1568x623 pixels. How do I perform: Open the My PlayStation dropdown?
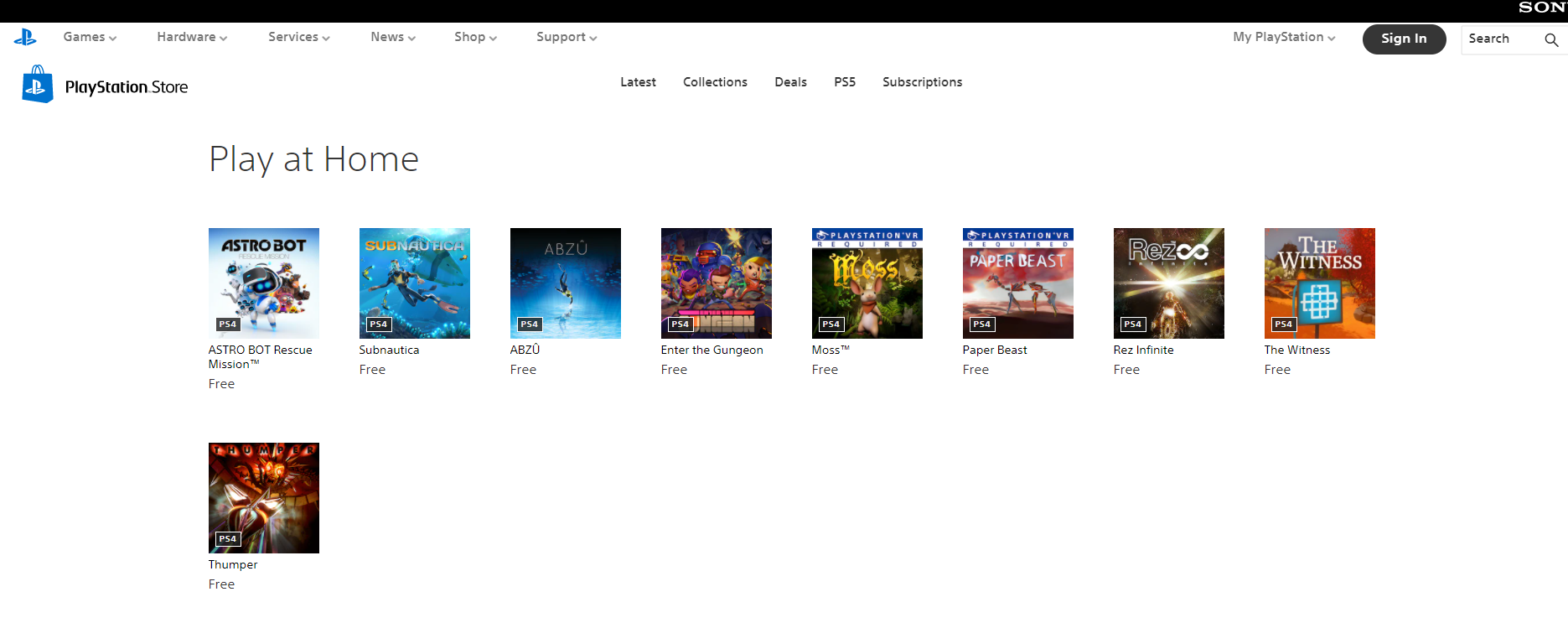pyautogui.click(x=1284, y=37)
